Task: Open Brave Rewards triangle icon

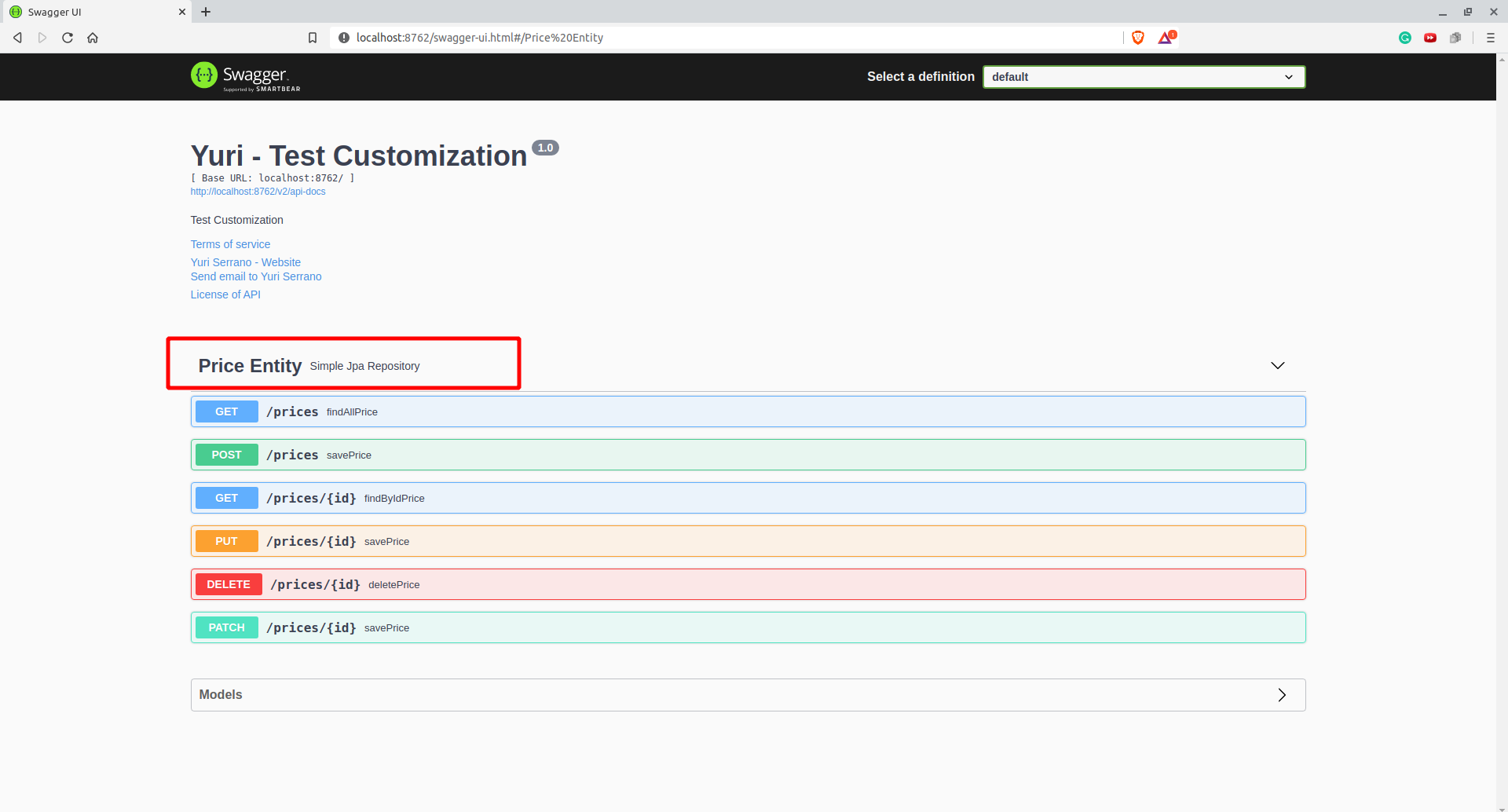Action: 1165,37
